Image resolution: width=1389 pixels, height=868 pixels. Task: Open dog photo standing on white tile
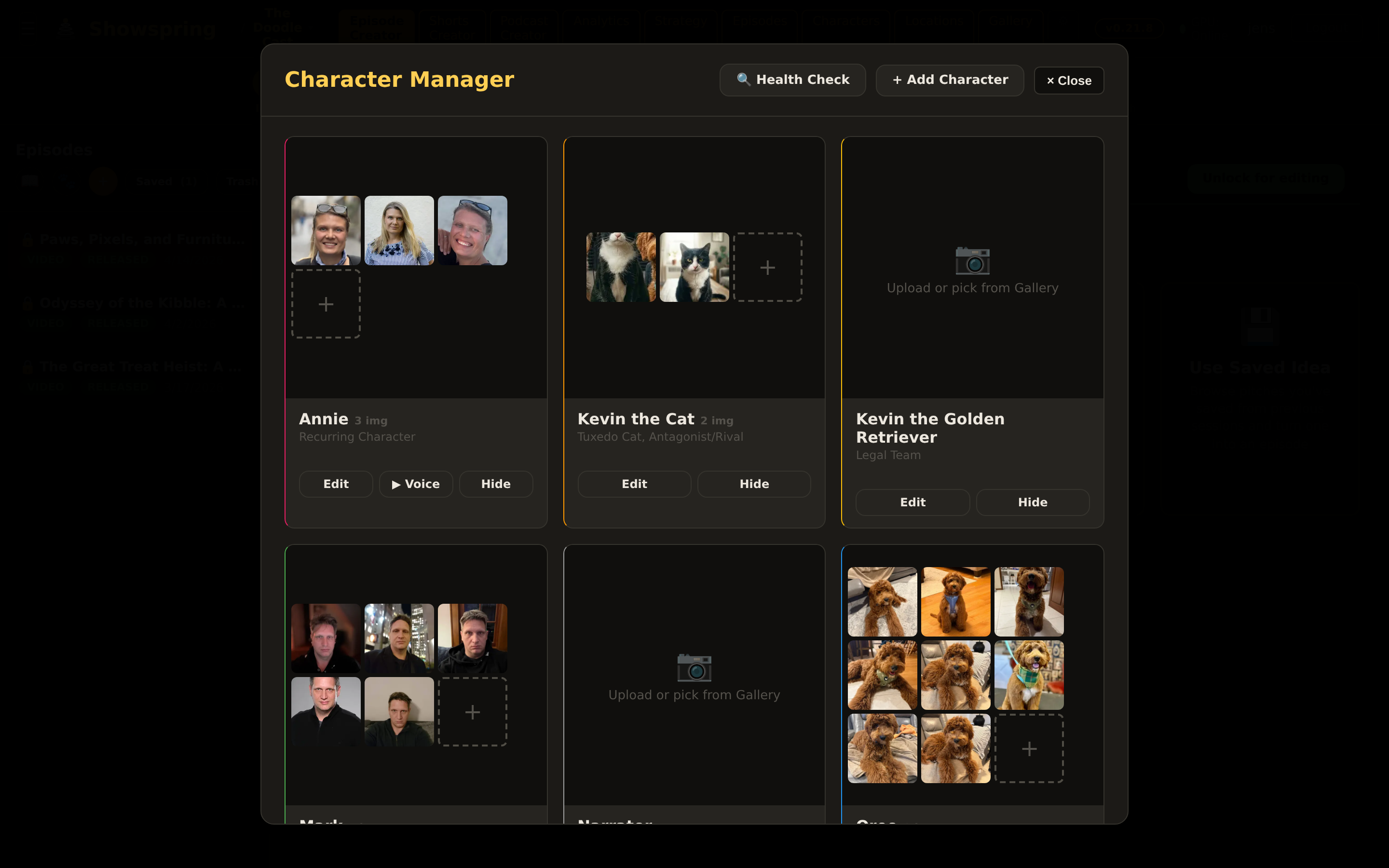pyautogui.click(x=1029, y=602)
